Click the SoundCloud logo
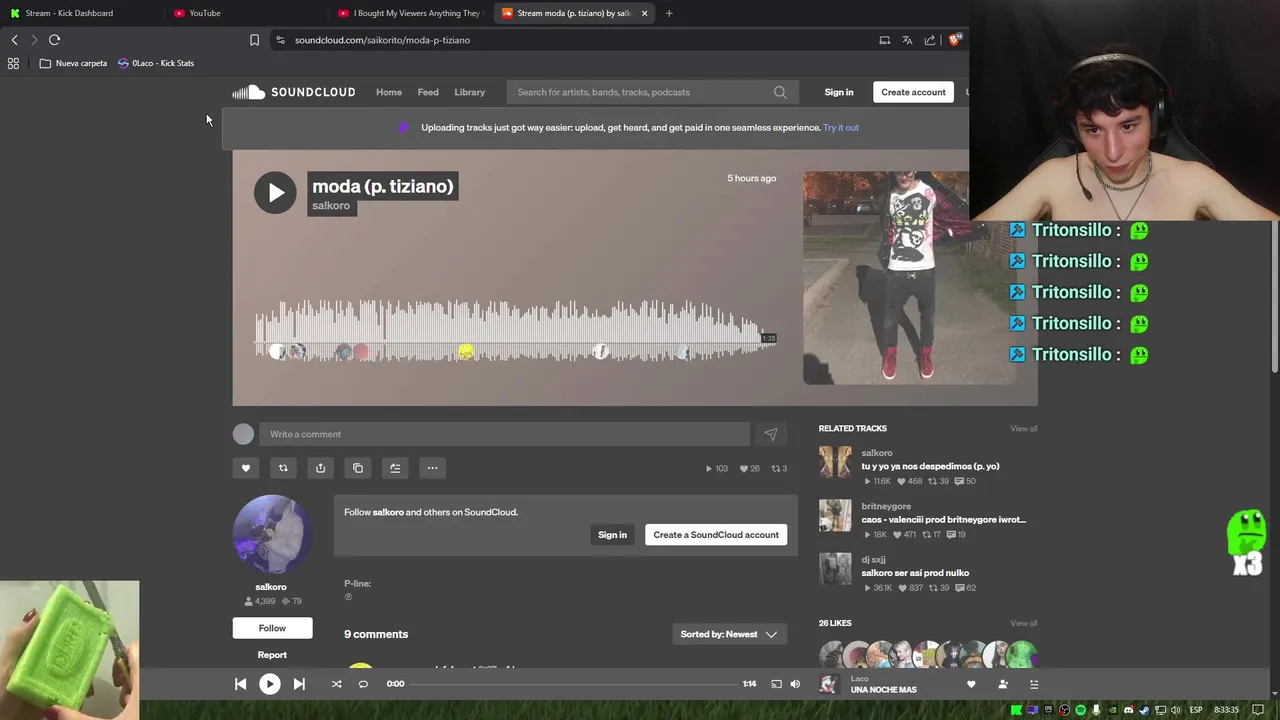This screenshot has width=1280, height=720. click(x=293, y=92)
